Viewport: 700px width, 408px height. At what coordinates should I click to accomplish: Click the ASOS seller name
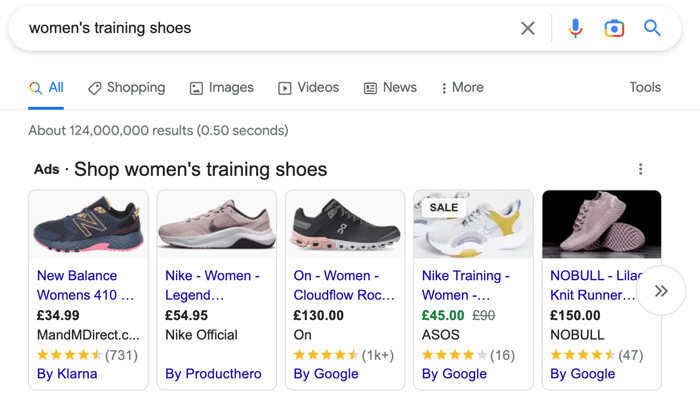(x=441, y=335)
